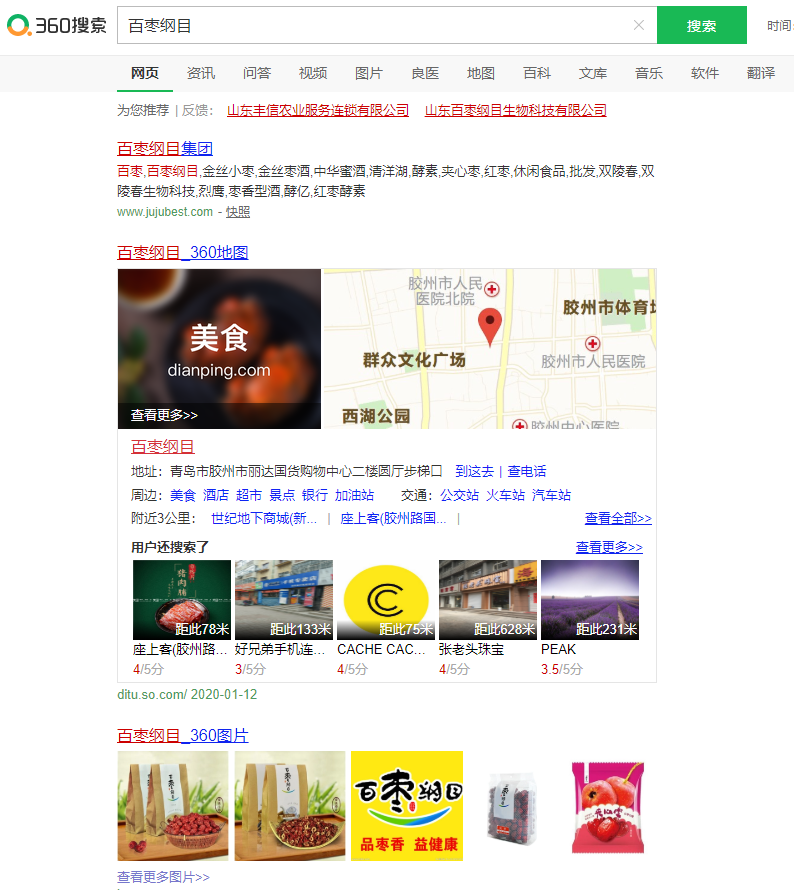
Task: Open the 百枣纲目_360地图 result title
Action: click(x=183, y=253)
